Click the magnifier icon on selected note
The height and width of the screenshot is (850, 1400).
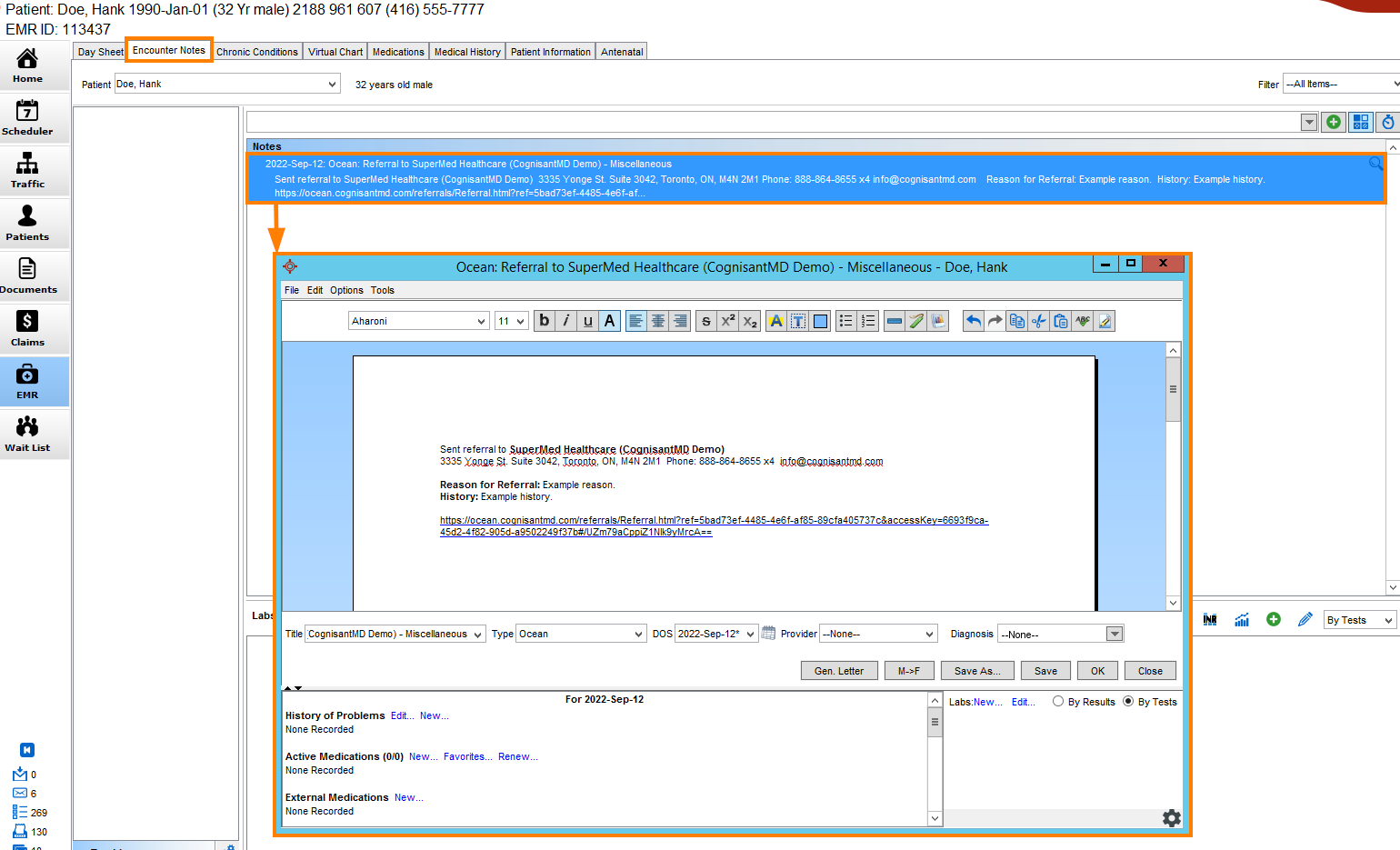(x=1375, y=164)
